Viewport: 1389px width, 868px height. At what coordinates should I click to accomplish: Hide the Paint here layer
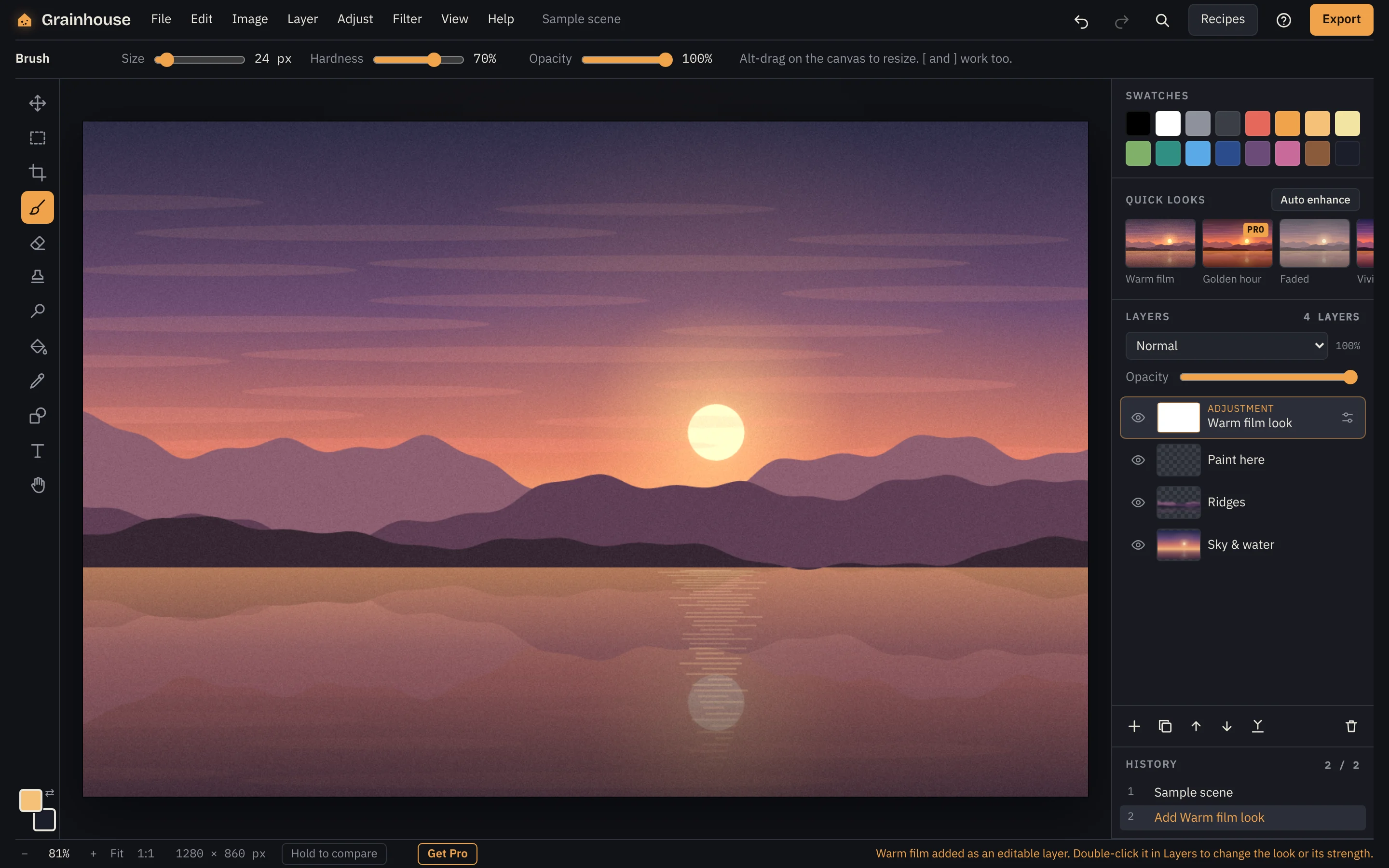[1138, 460]
